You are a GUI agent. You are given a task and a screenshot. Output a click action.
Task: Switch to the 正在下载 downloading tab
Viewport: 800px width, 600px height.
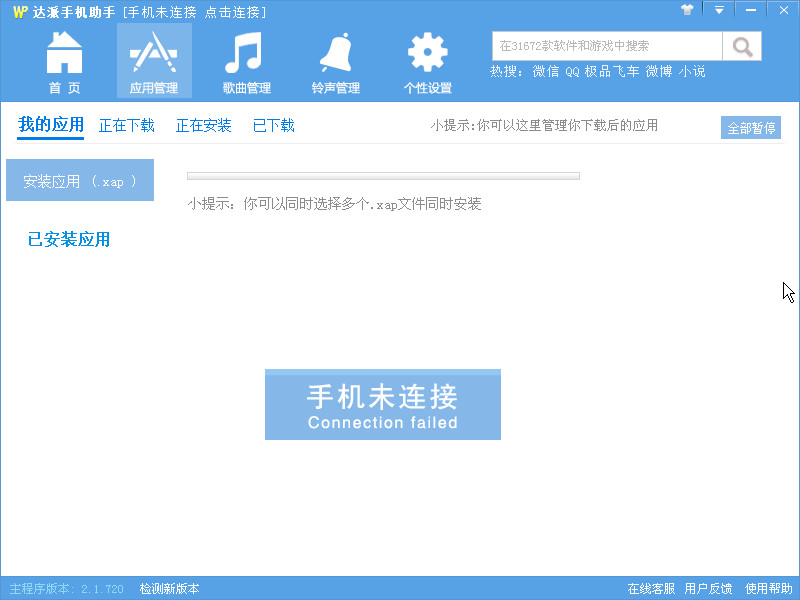pyautogui.click(x=126, y=127)
